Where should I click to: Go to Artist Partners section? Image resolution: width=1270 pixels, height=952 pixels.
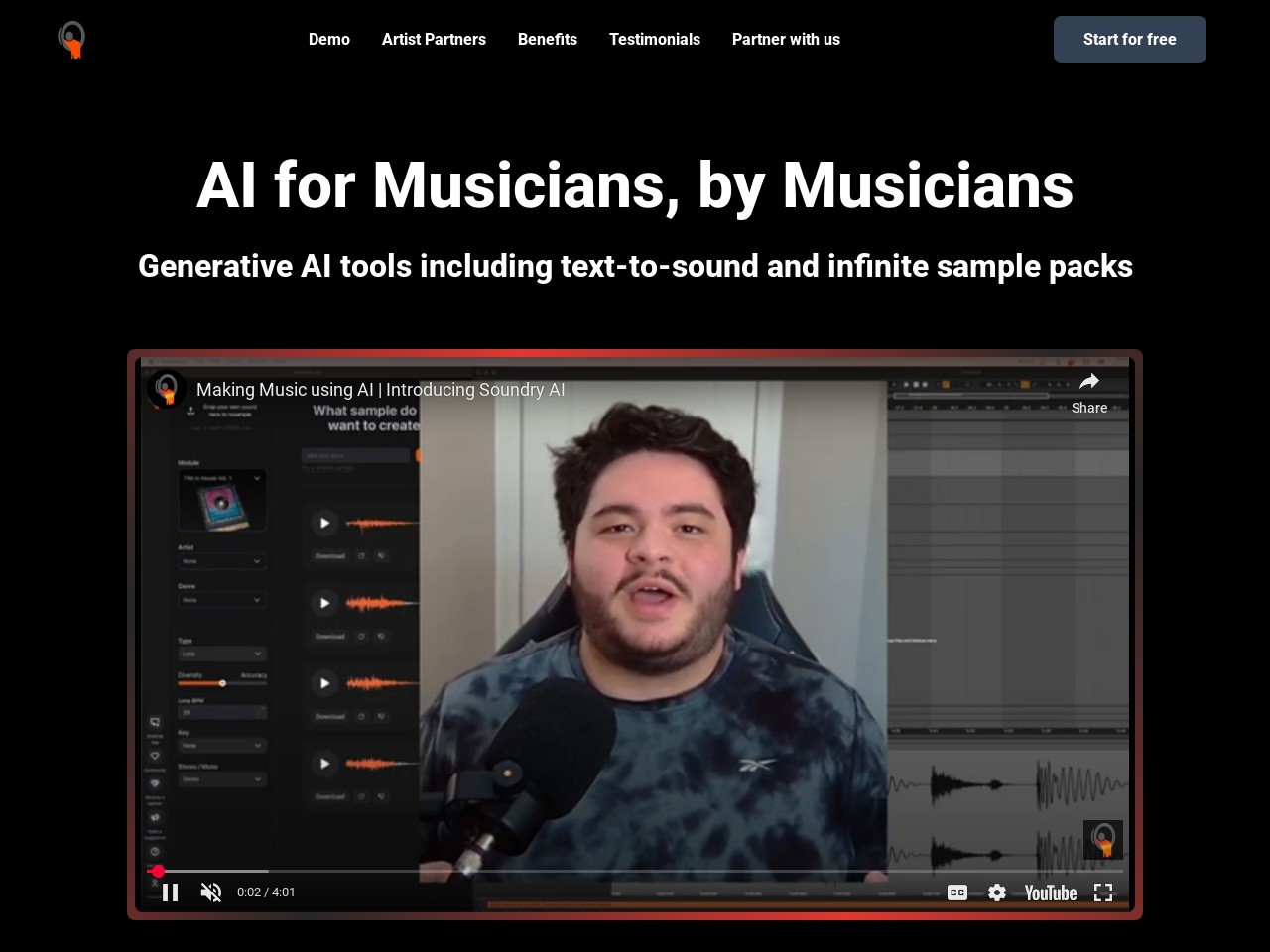[434, 40]
